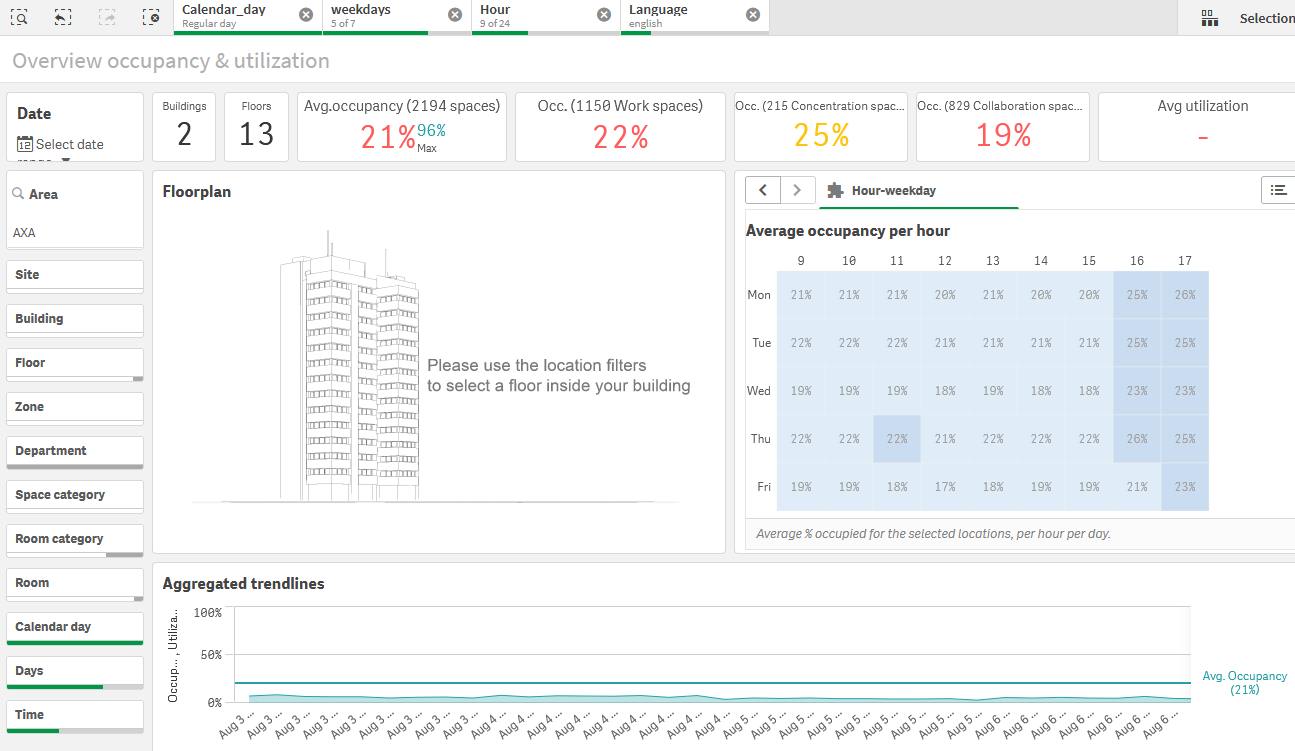Select AXA in the Area list
The height and width of the screenshot is (751, 1295).
point(75,232)
